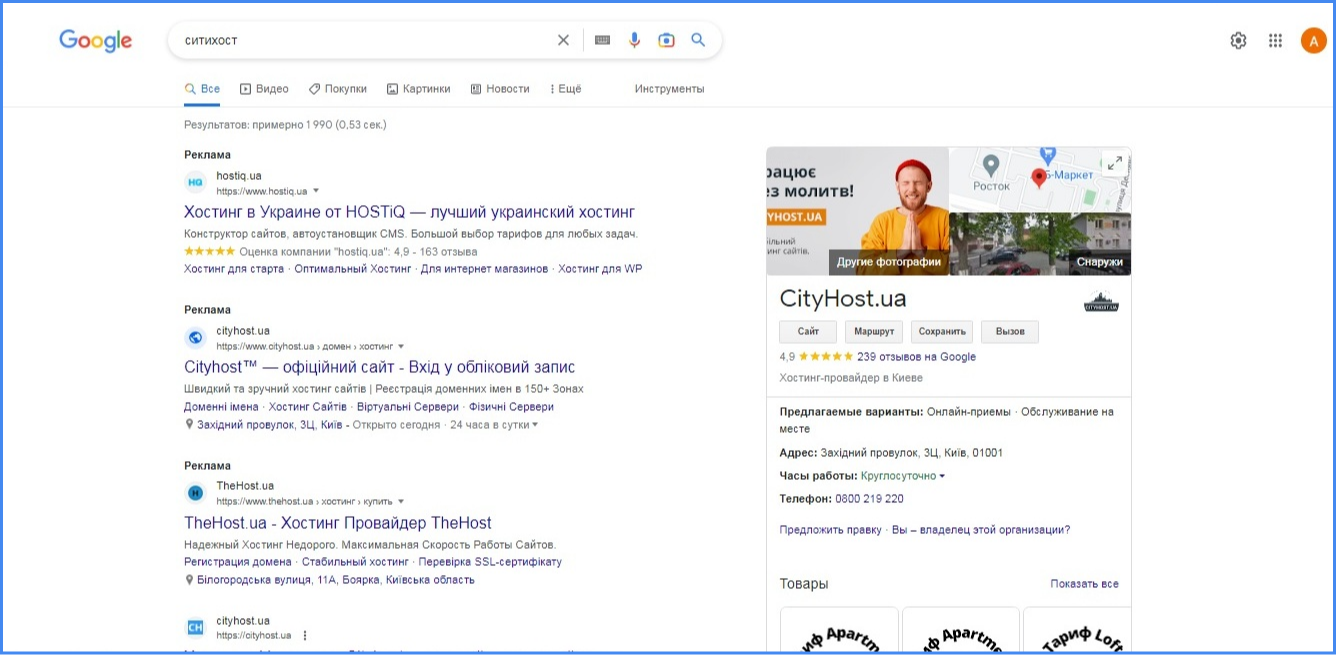Viewport: 1336px width, 655px height.
Task: Switch to the Покупки tab
Action: click(337, 89)
